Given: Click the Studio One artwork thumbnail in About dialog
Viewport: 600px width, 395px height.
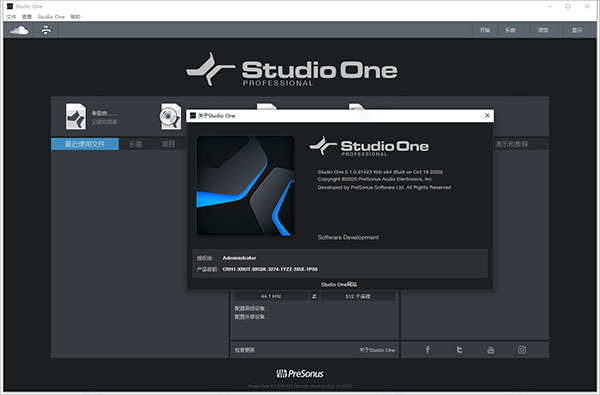Looking at the screenshot, I should tap(245, 186).
